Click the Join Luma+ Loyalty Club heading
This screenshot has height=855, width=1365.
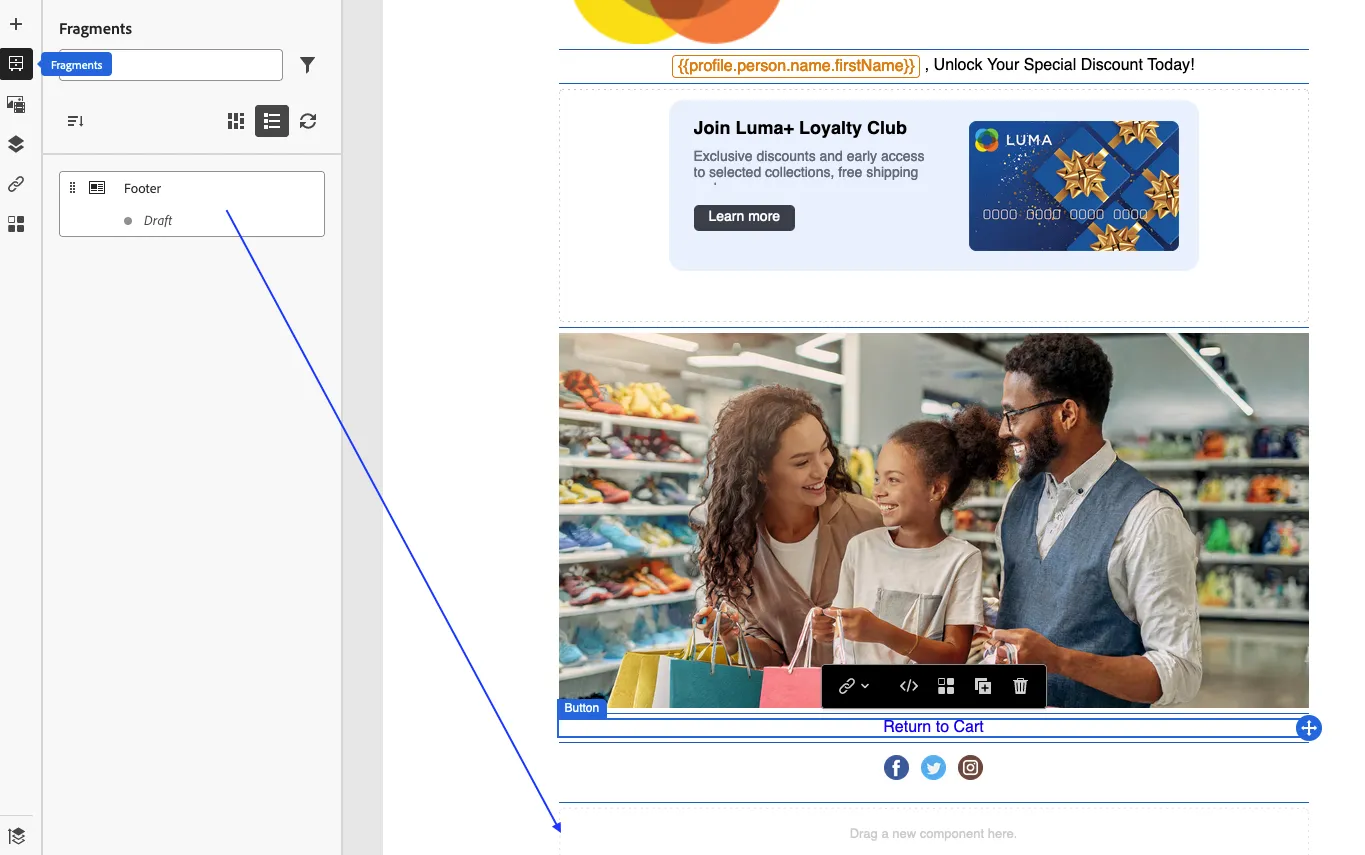pos(800,128)
